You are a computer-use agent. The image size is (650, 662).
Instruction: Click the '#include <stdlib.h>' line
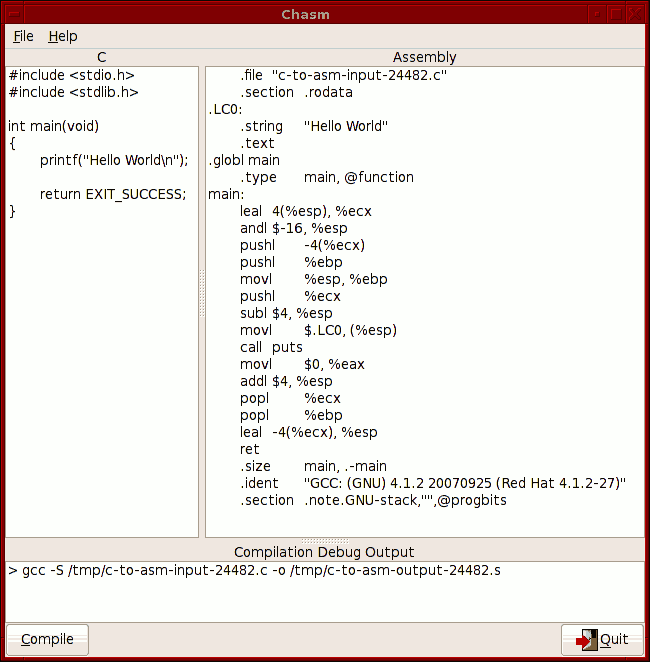(x=73, y=92)
